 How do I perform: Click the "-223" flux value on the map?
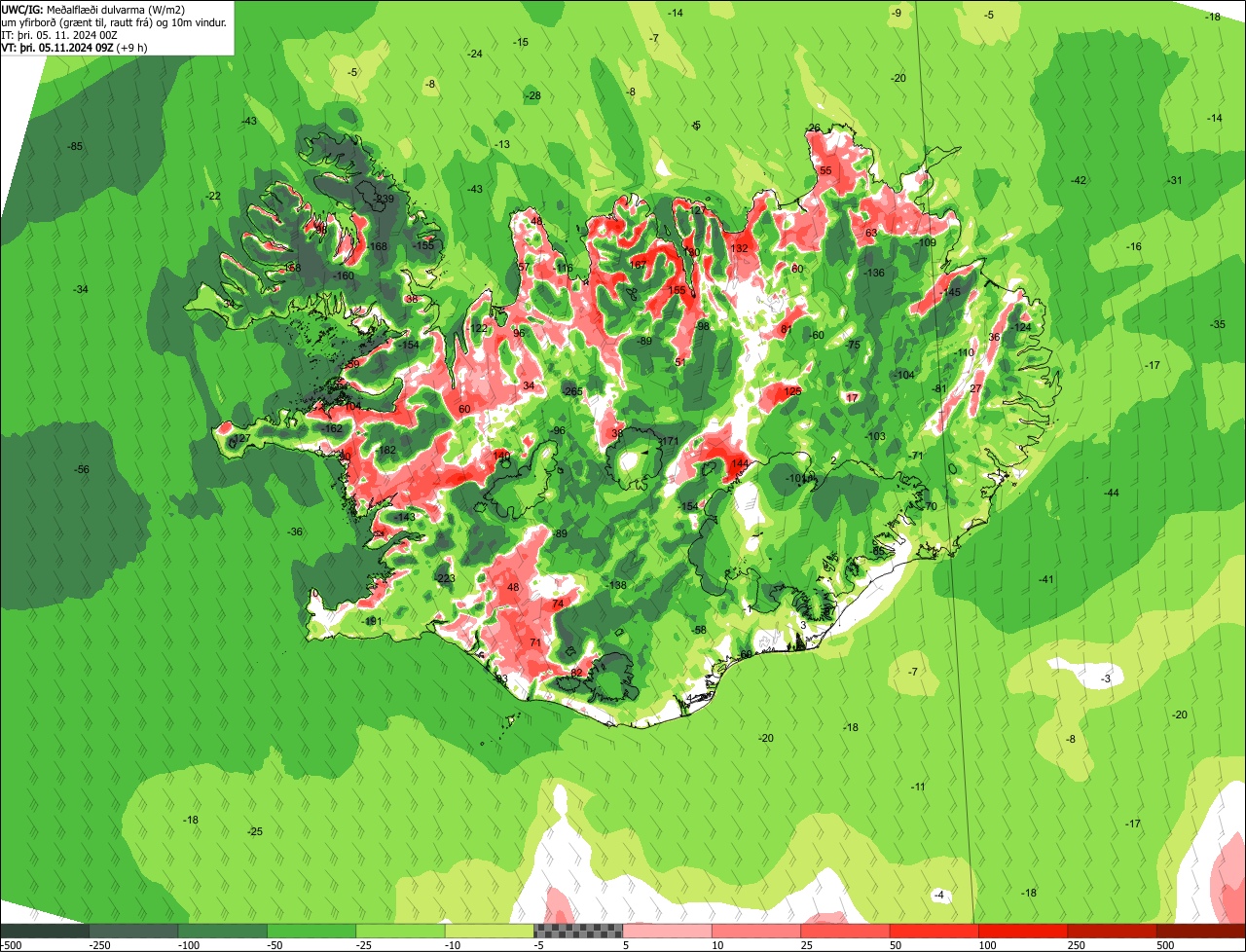(445, 578)
